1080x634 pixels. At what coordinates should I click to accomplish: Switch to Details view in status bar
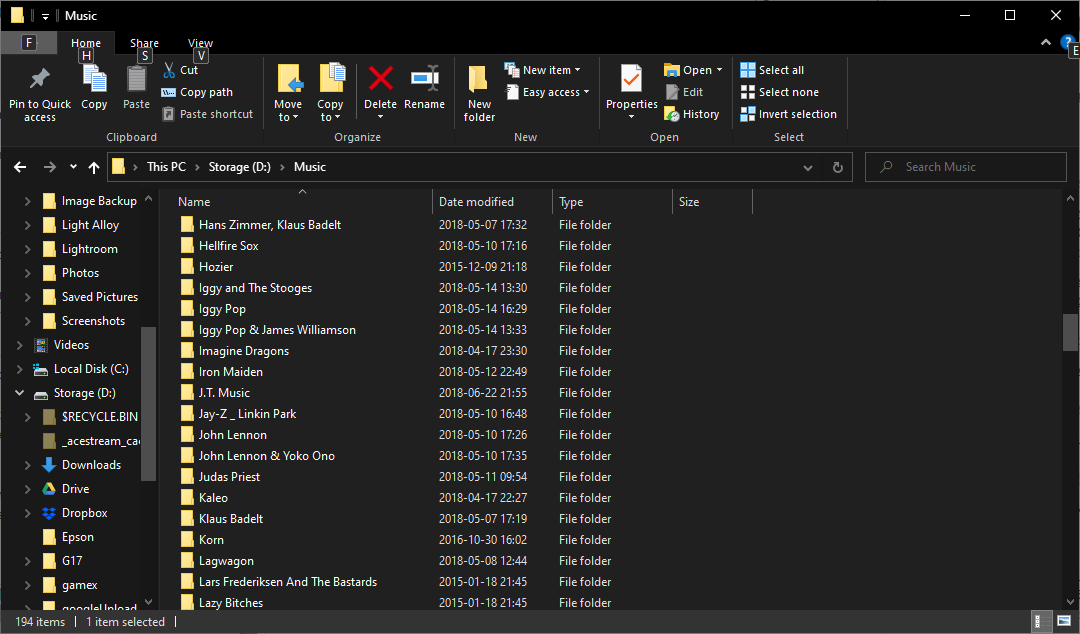1042,621
